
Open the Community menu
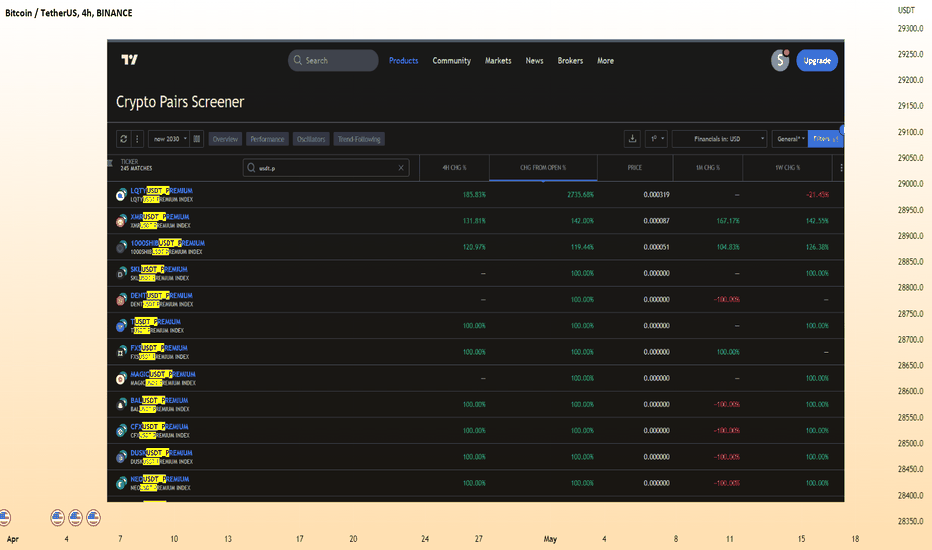(451, 60)
